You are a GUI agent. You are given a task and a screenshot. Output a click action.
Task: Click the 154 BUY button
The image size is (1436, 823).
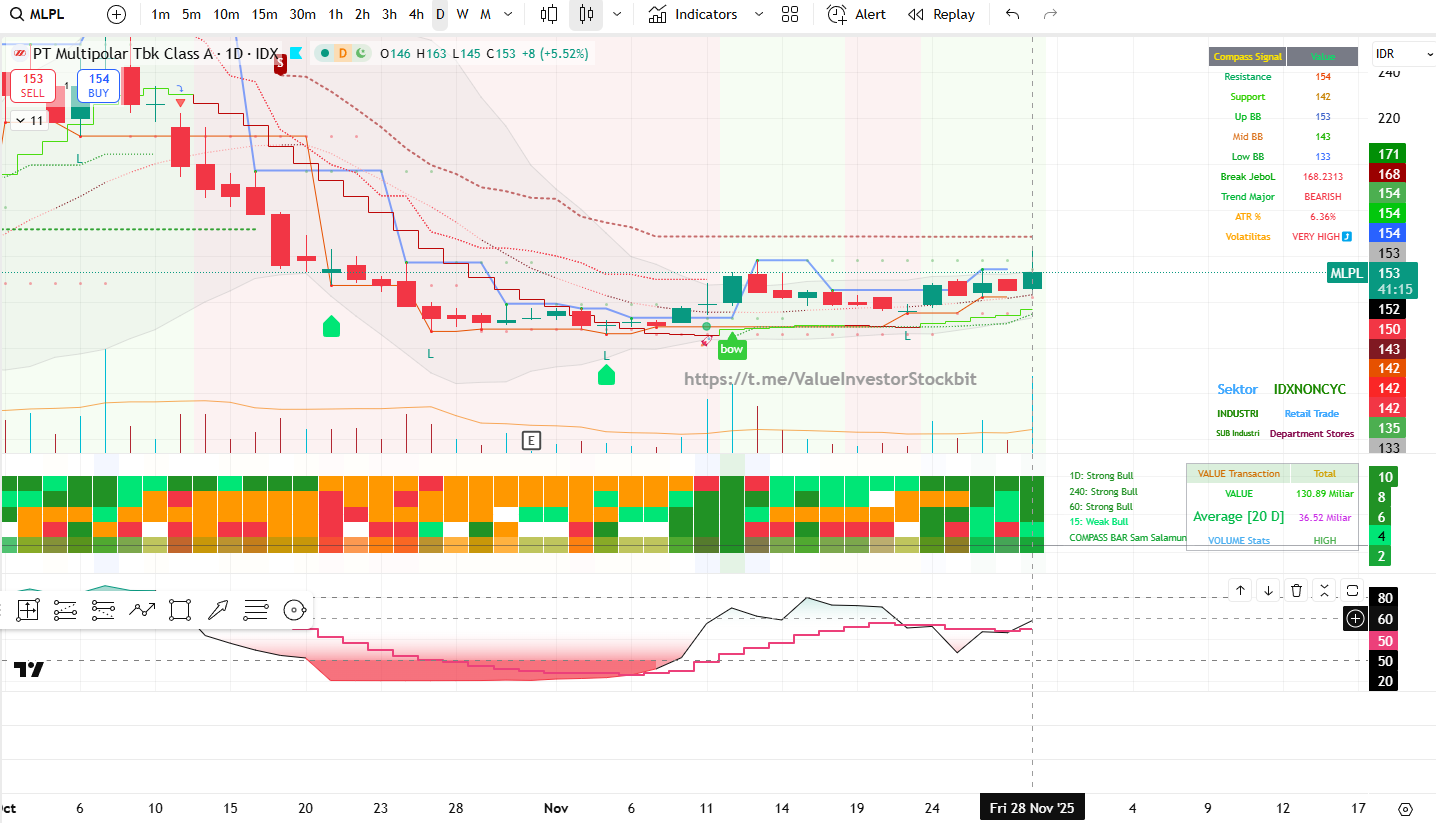point(99,85)
